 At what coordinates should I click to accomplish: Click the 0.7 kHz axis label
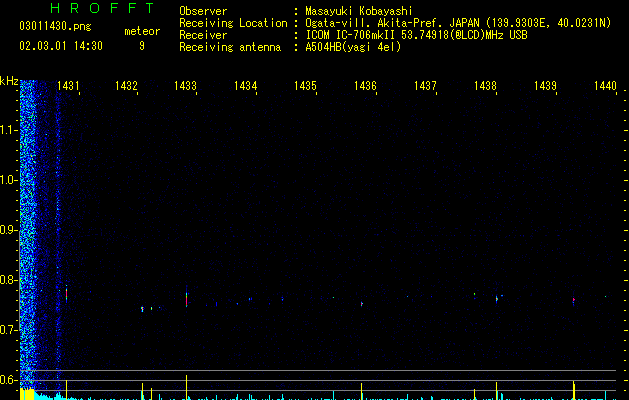tap(9, 330)
